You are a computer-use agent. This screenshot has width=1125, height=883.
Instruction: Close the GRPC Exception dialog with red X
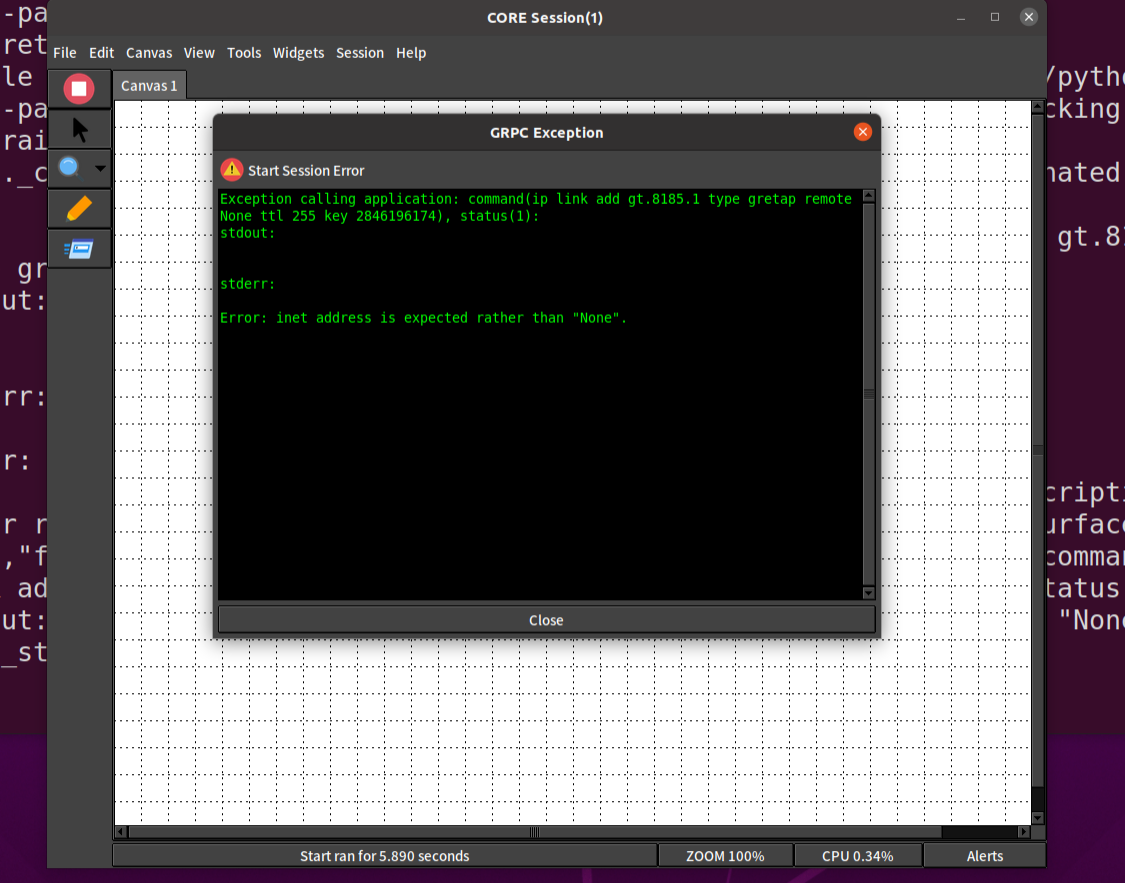(x=862, y=131)
